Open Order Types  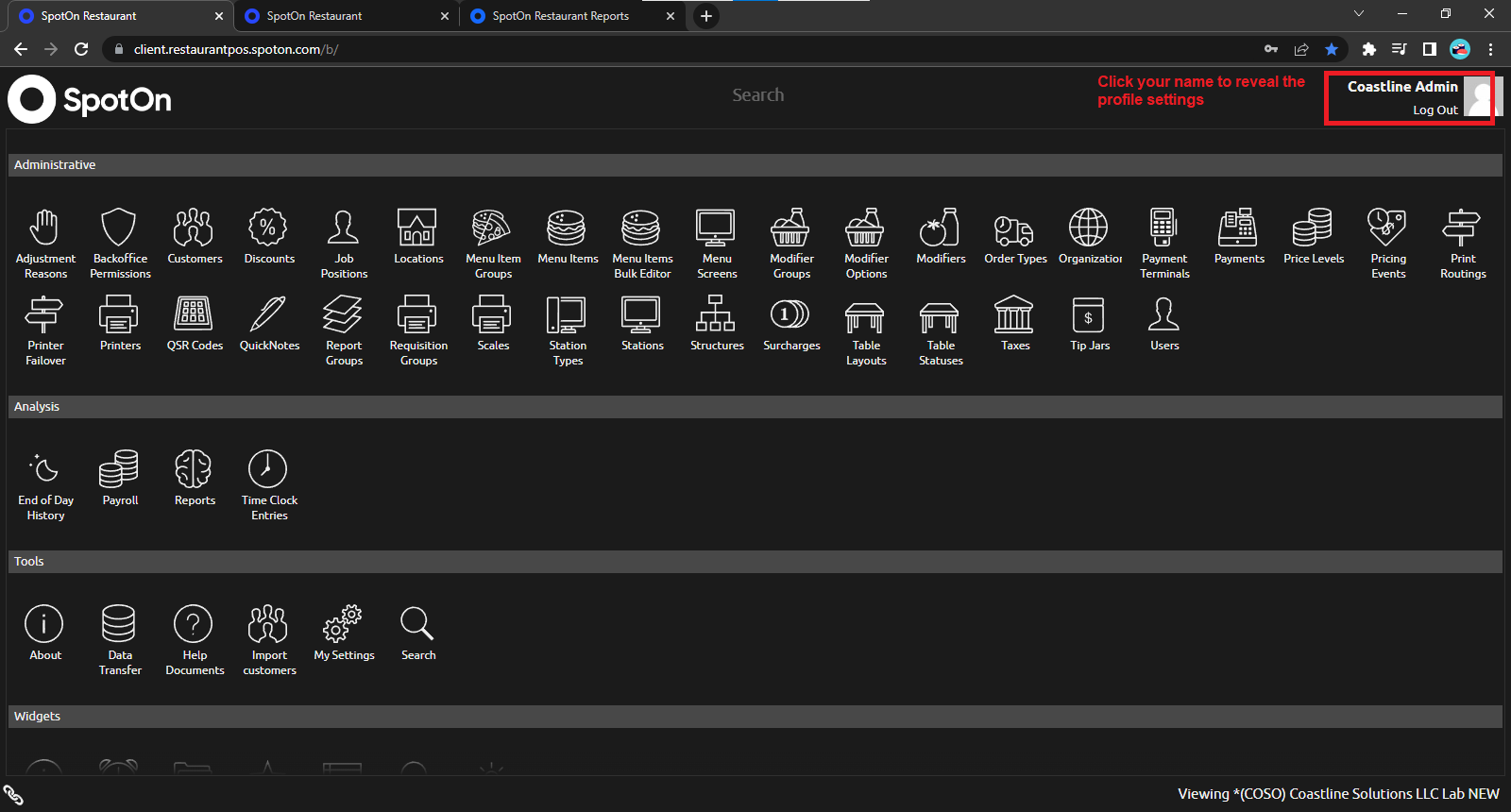1015,236
